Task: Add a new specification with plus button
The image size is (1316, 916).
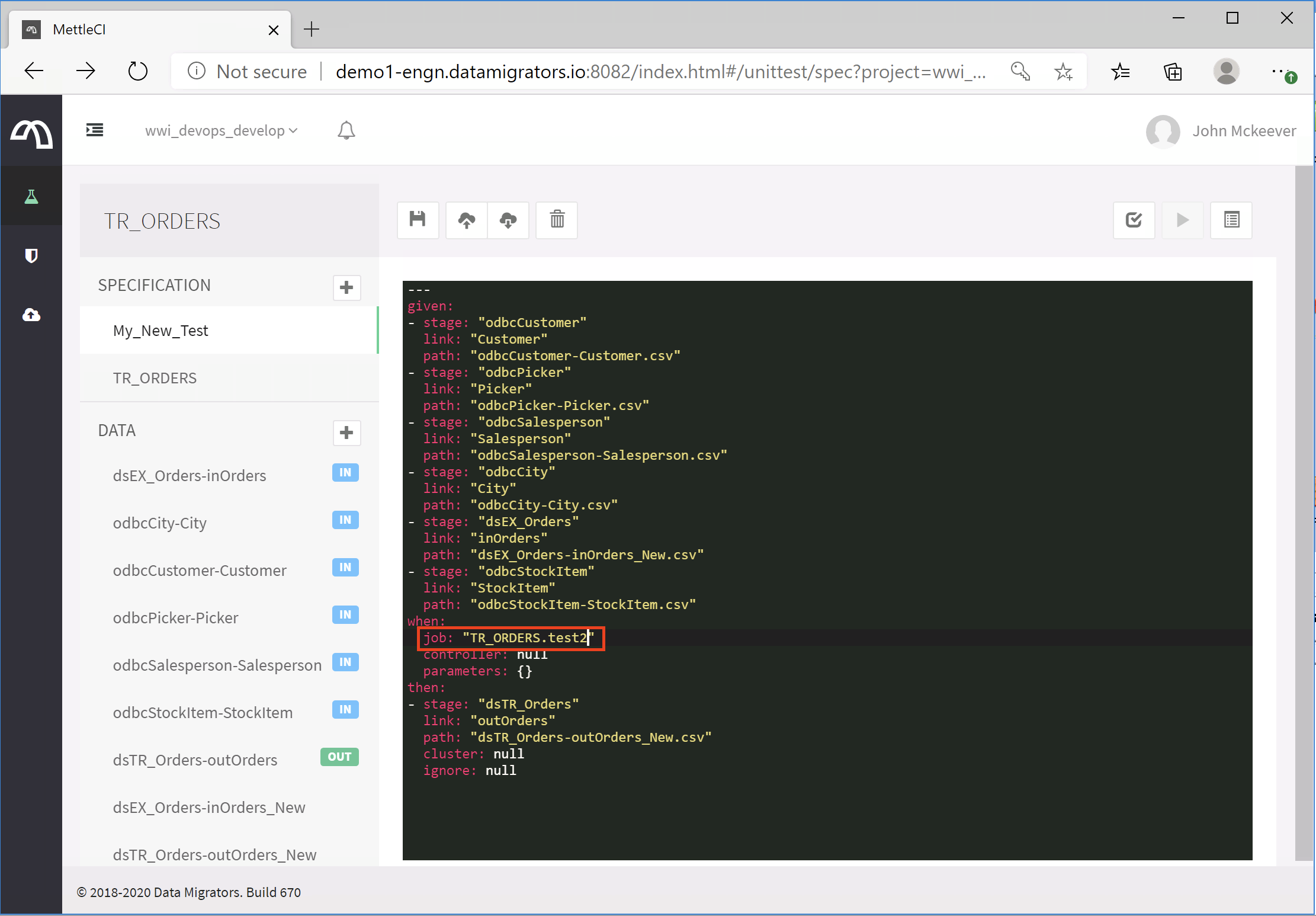Action: (346, 287)
